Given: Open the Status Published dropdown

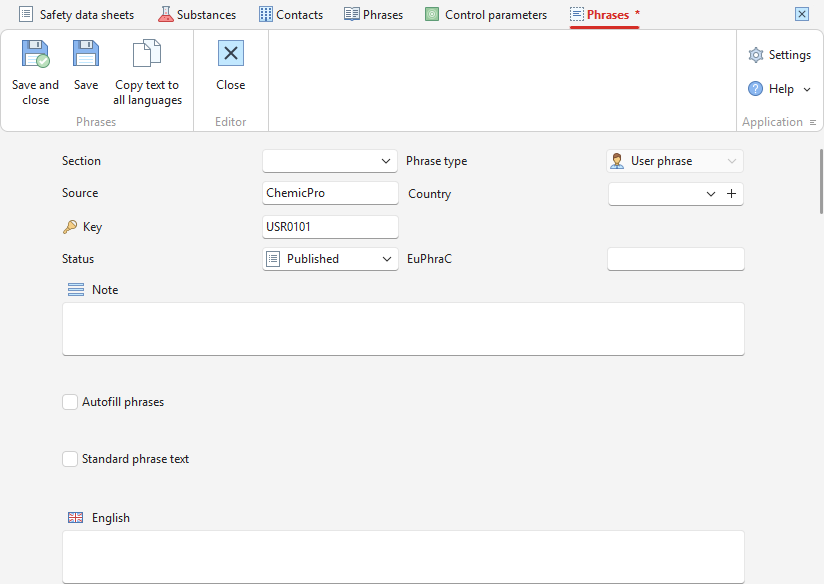Looking at the screenshot, I should pyautogui.click(x=330, y=259).
